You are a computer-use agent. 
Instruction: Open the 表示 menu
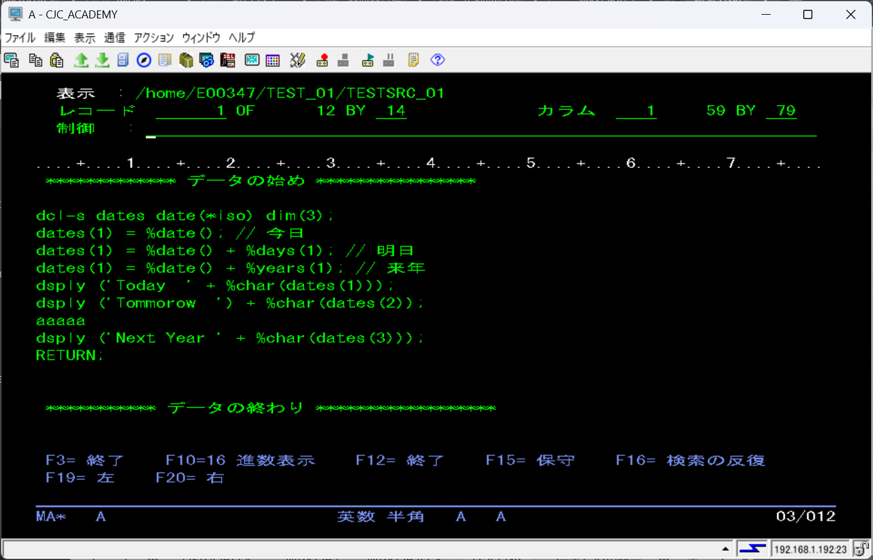(x=85, y=38)
